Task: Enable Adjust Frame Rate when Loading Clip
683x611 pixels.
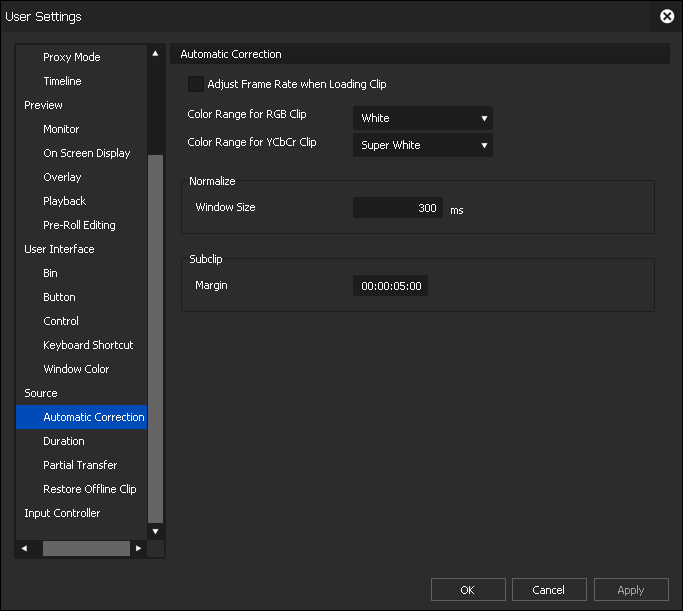Action: [196, 85]
